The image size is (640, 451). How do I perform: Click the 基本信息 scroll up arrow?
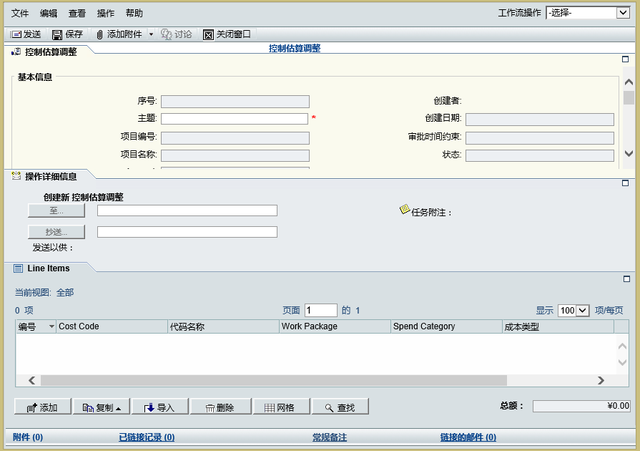tap(629, 82)
